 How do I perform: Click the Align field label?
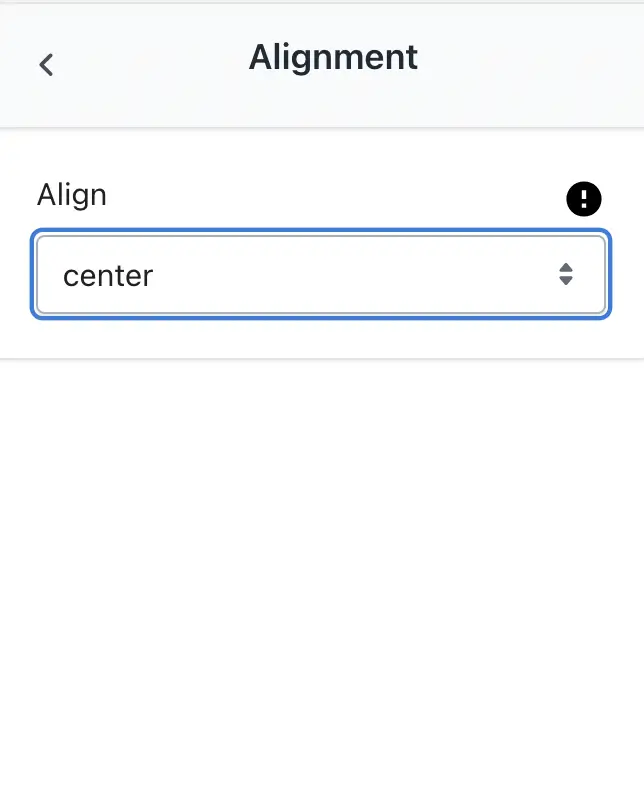click(72, 195)
